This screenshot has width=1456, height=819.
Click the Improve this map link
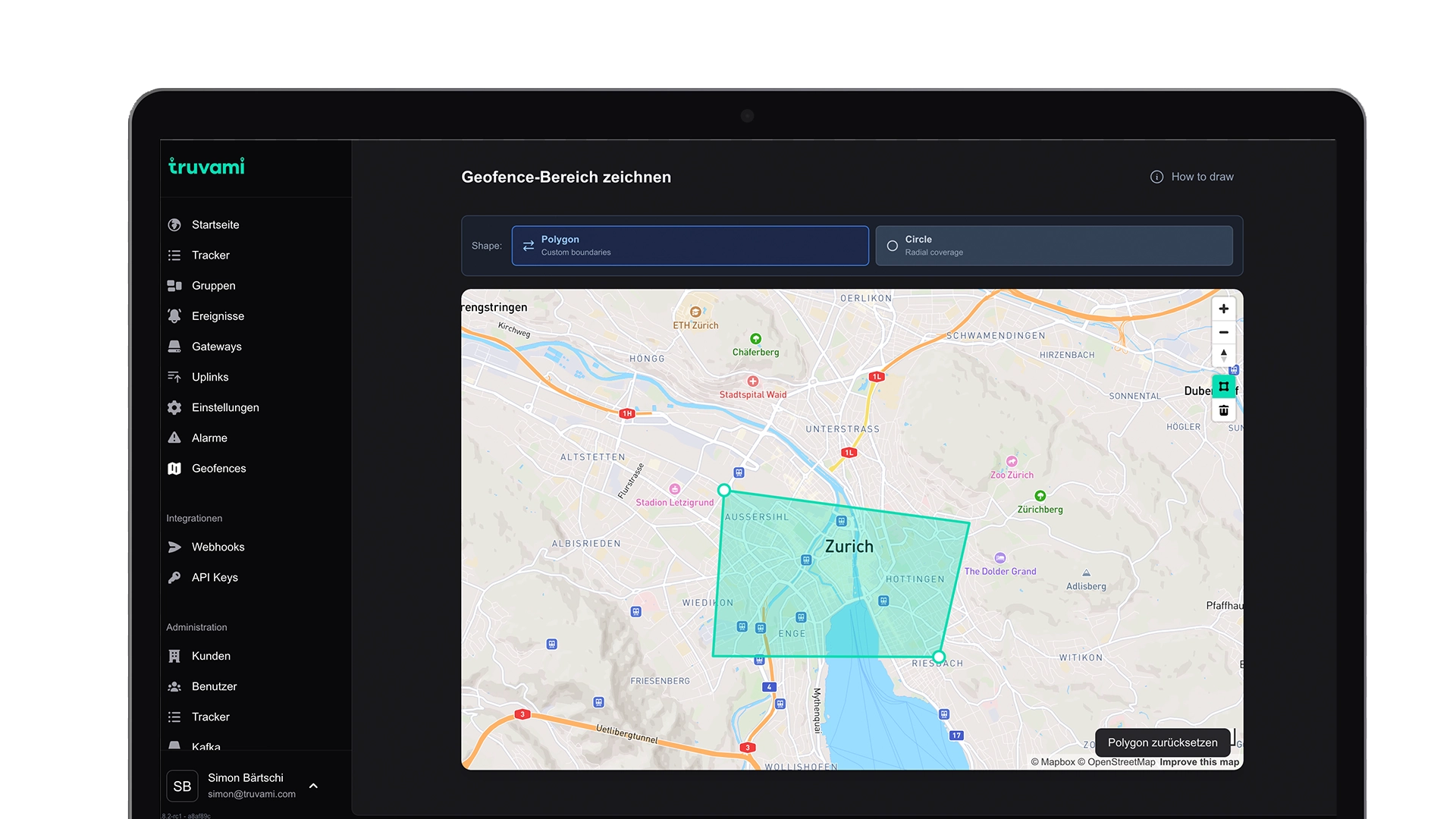click(1199, 762)
